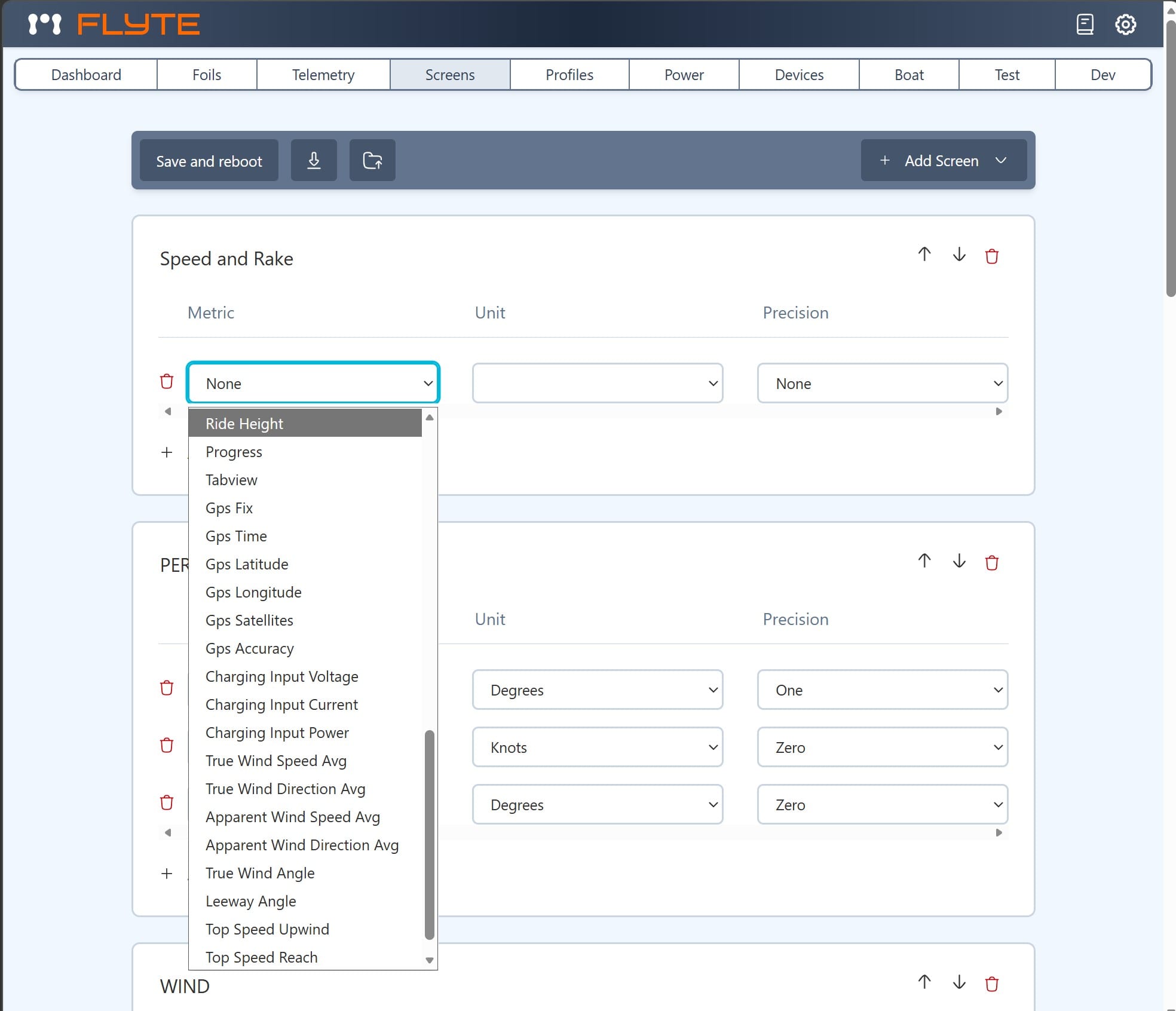This screenshot has height=1011, width=1176.
Task: Delete the None metric row
Action: pos(167,381)
